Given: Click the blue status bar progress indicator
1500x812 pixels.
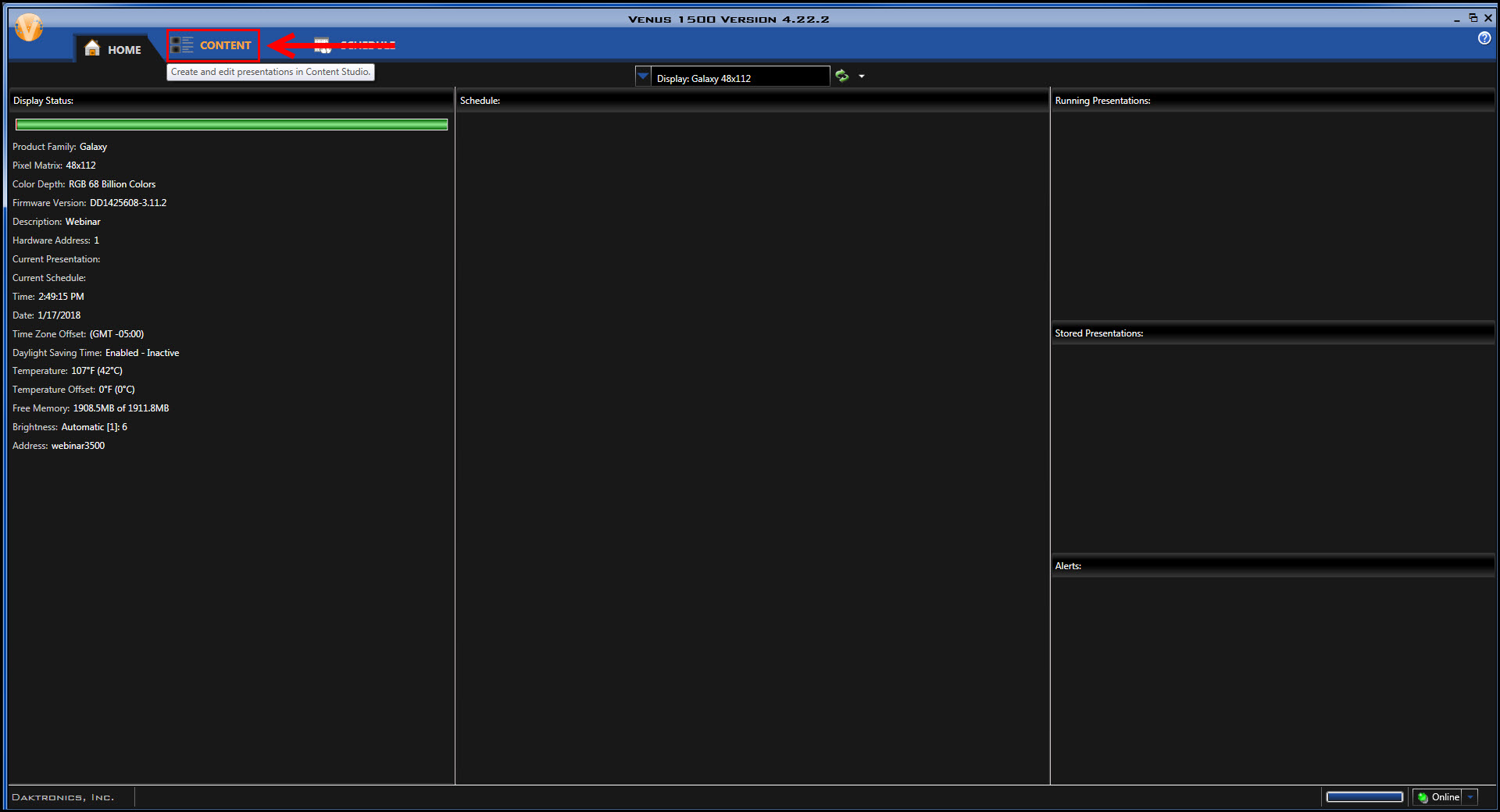Looking at the screenshot, I should [x=1364, y=797].
